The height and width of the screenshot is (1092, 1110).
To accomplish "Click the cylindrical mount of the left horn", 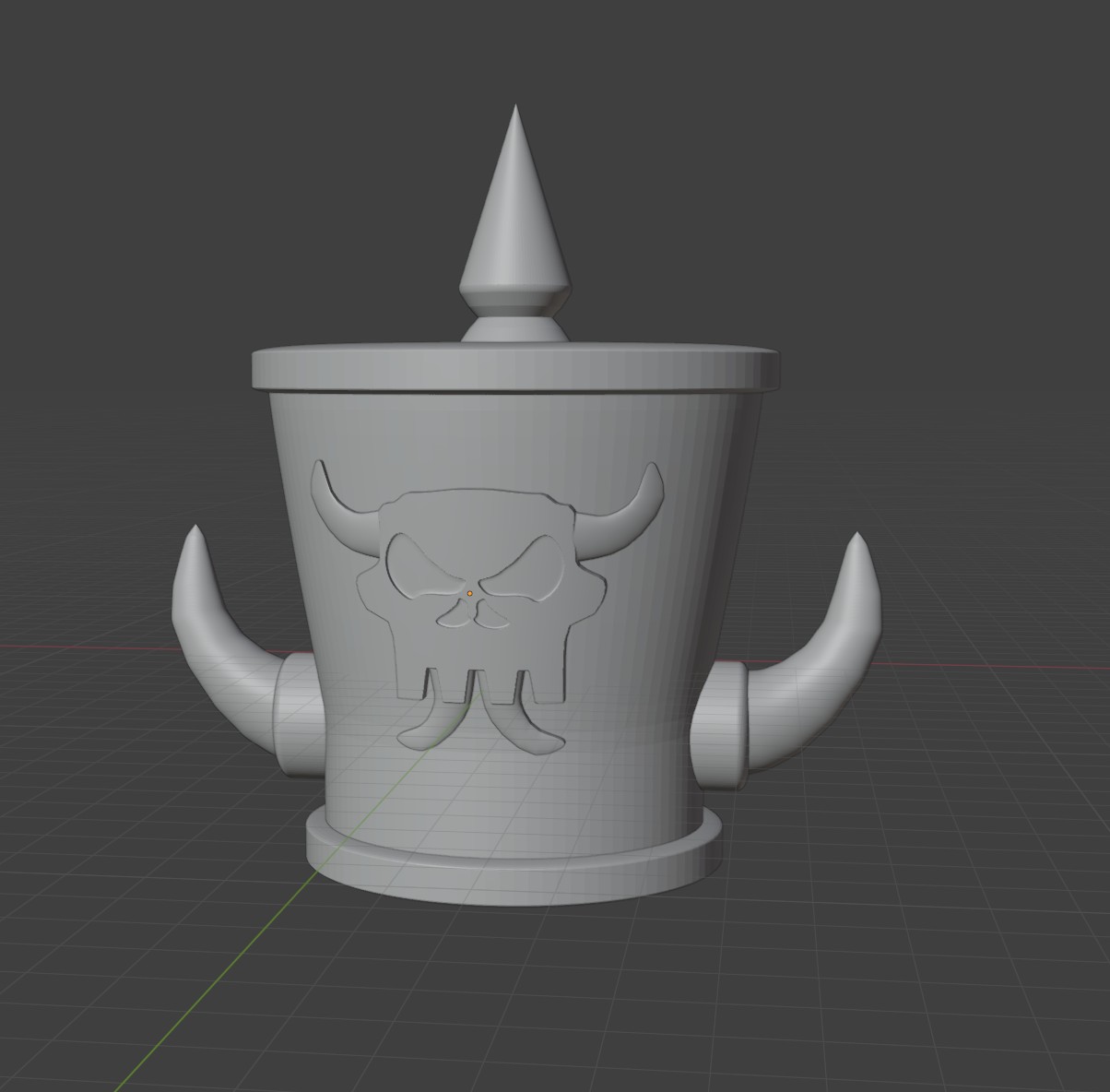I will point(300,715).
